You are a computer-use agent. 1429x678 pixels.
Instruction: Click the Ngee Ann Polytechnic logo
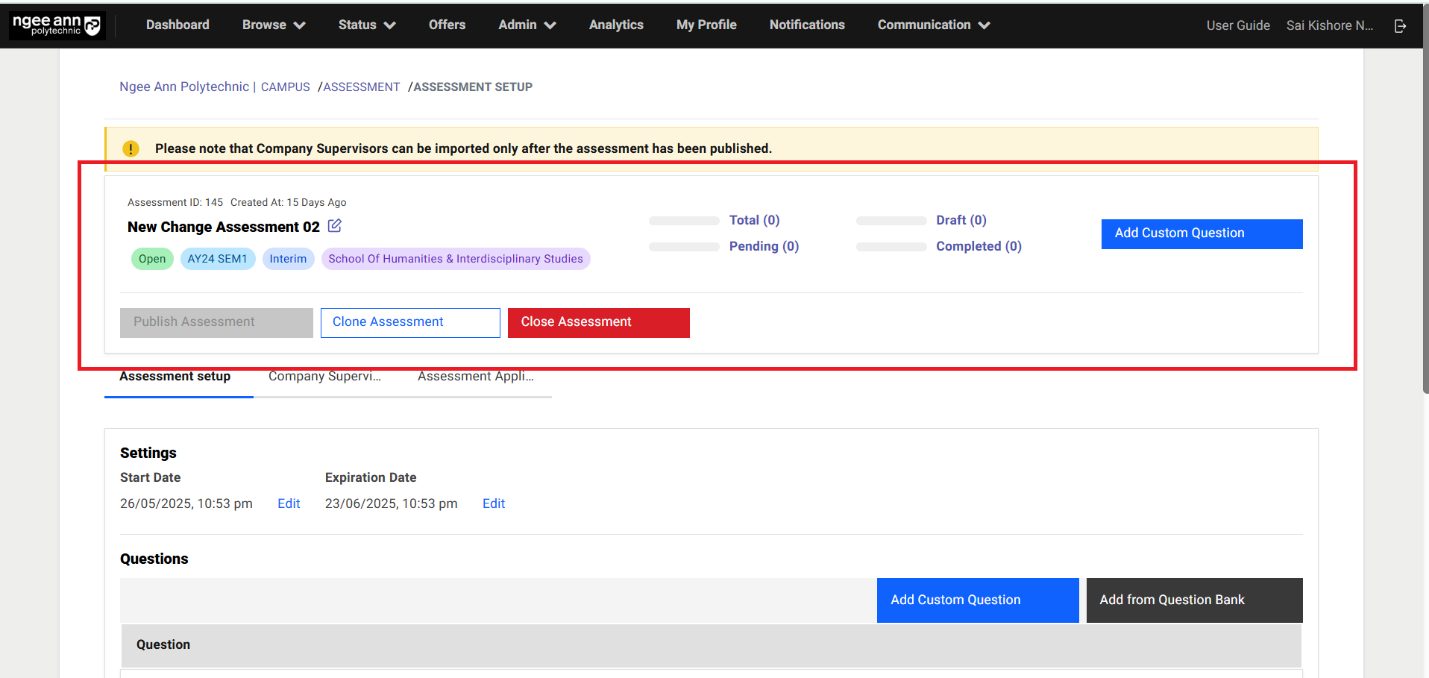pyautogui.click(x=57, y=25)
